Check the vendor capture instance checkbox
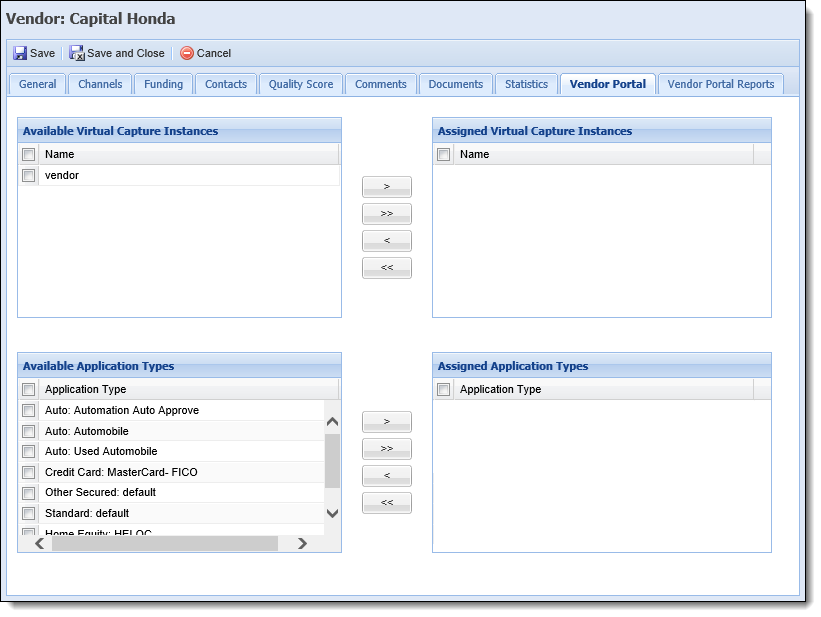821x617 pixels. pos(29,175)
